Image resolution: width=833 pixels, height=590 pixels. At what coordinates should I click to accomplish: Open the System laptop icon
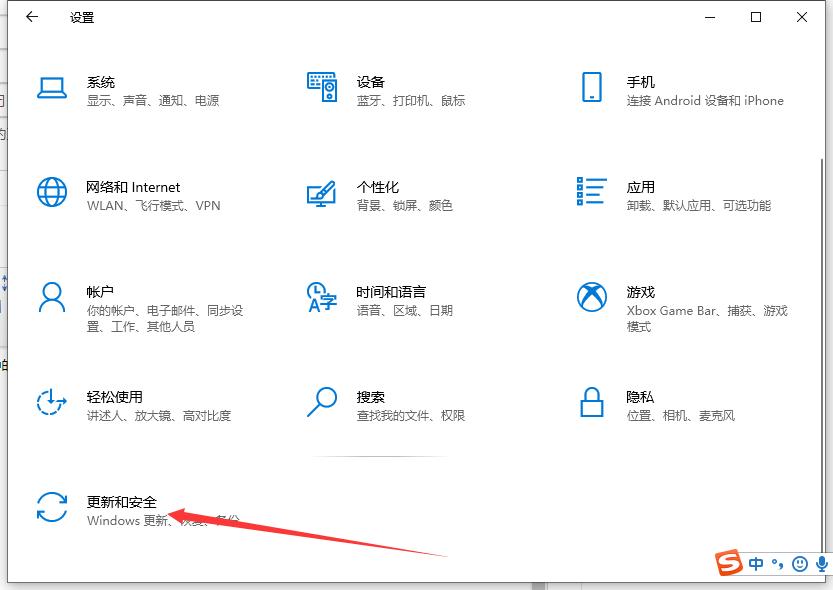pos(52,88)
